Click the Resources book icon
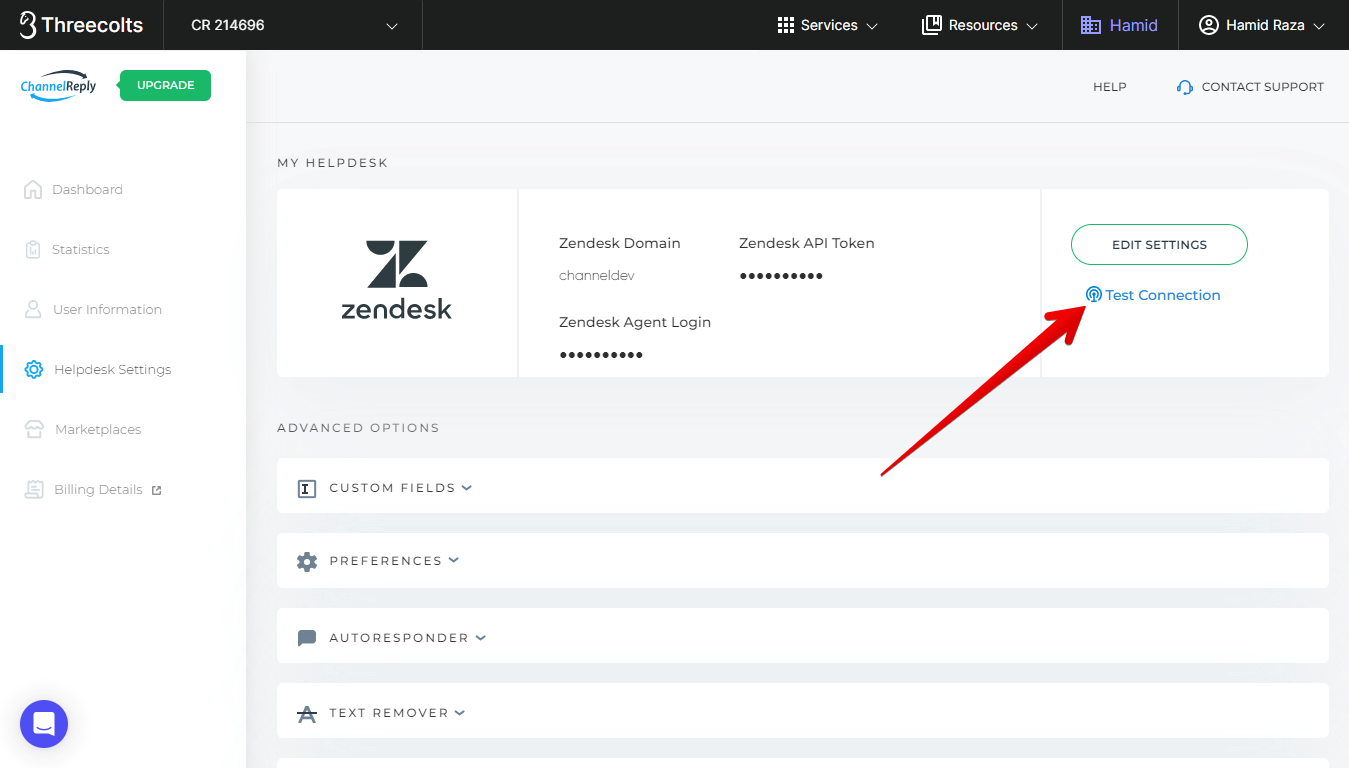 tap(931, 25)
